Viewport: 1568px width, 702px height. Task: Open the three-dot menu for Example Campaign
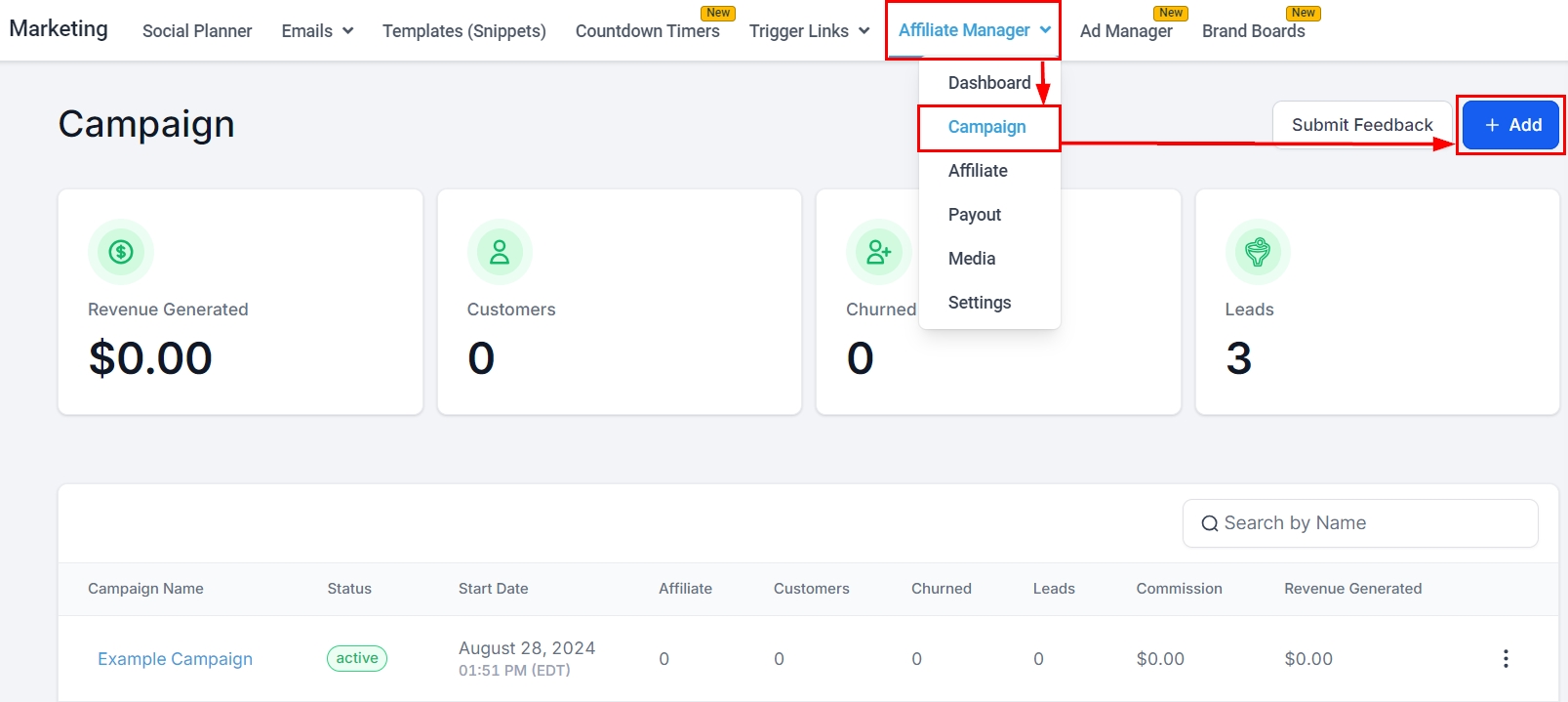click(x=1506, y=659)
